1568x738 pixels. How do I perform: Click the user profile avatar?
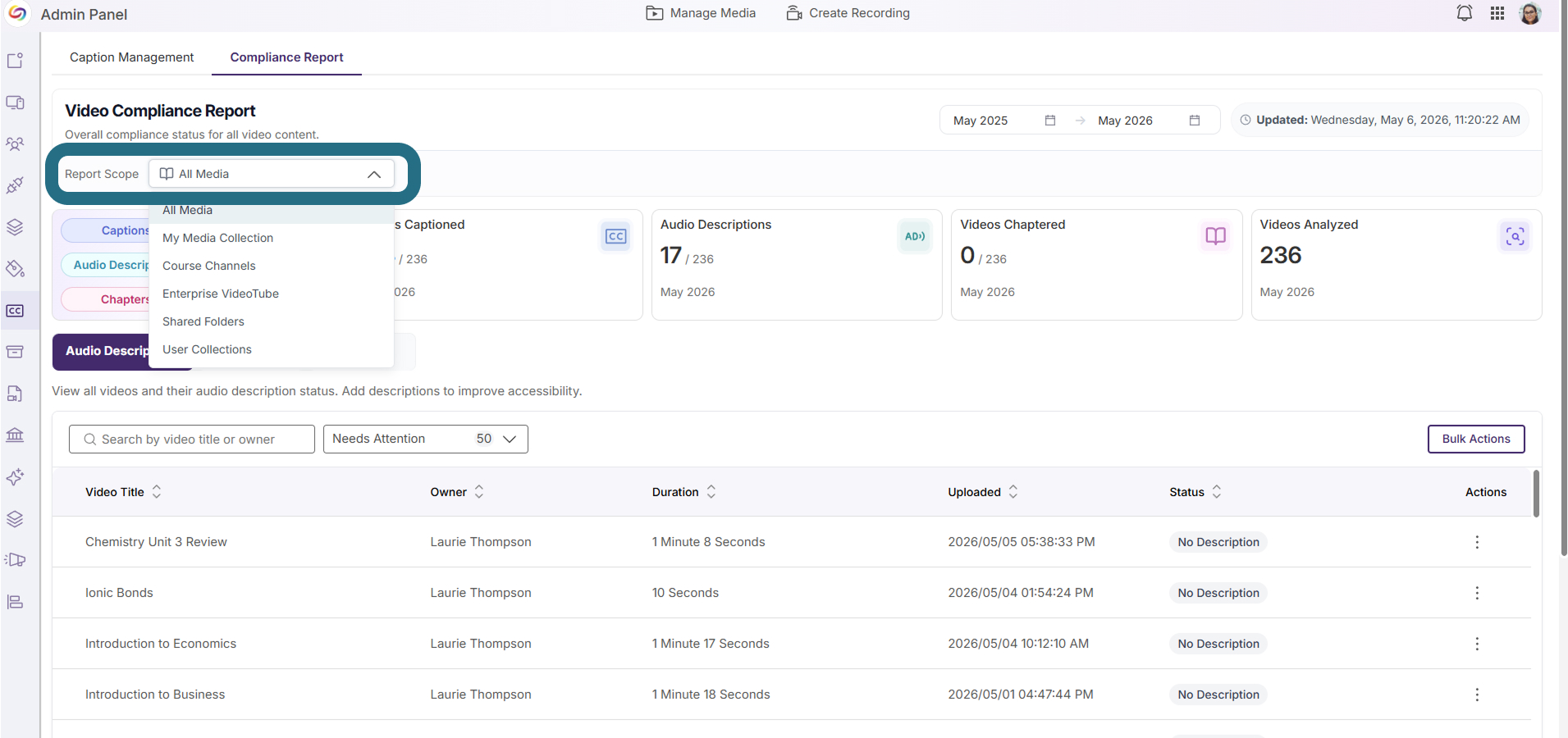(1530, 13)
